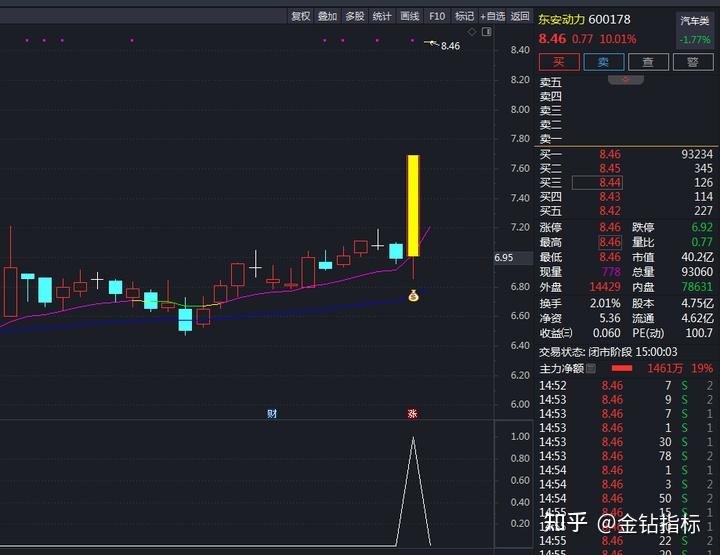
Task: Collapse the order book using the red chevron handle
Action: pyautogui.click(x=625, y=80)
